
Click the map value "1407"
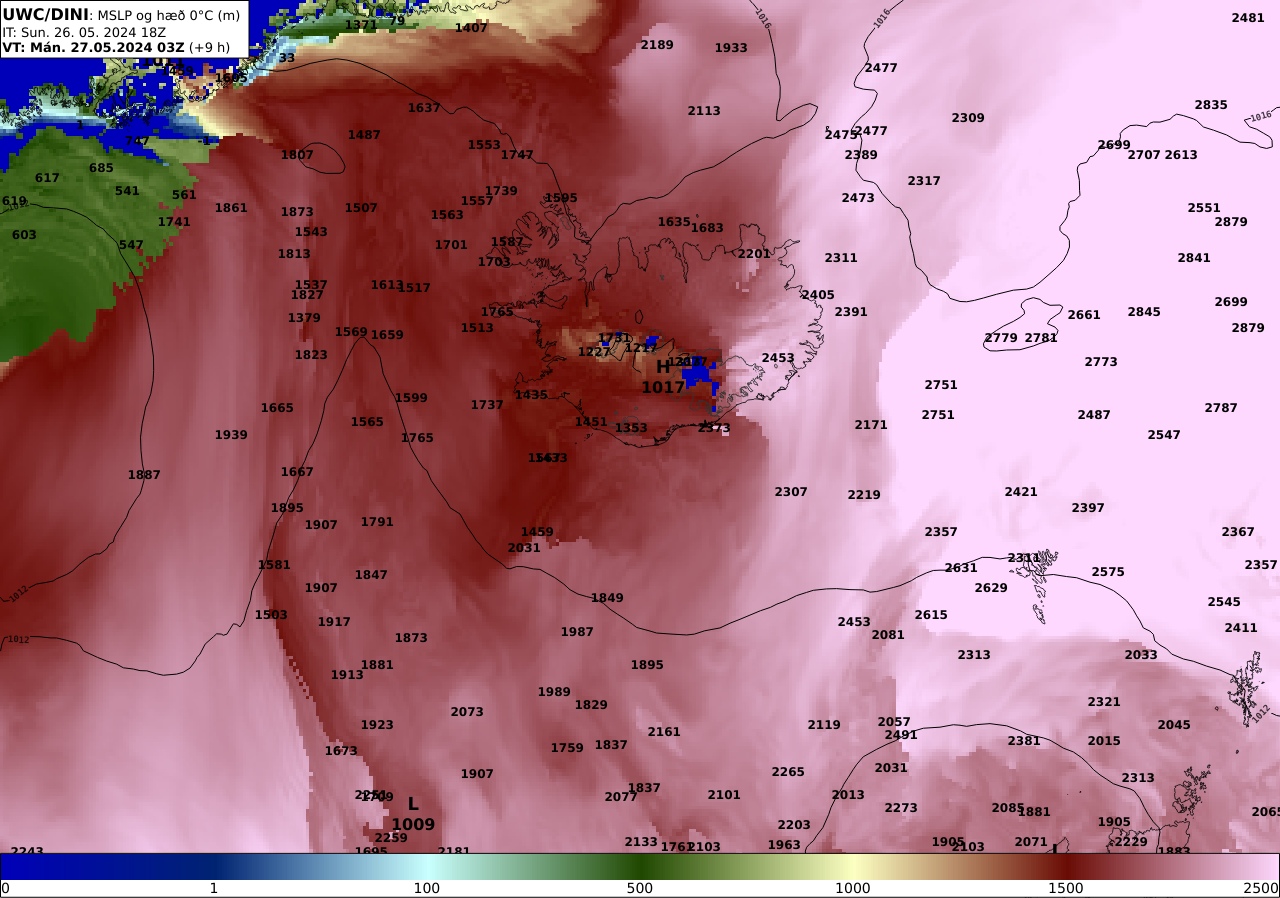pos(471,28)
